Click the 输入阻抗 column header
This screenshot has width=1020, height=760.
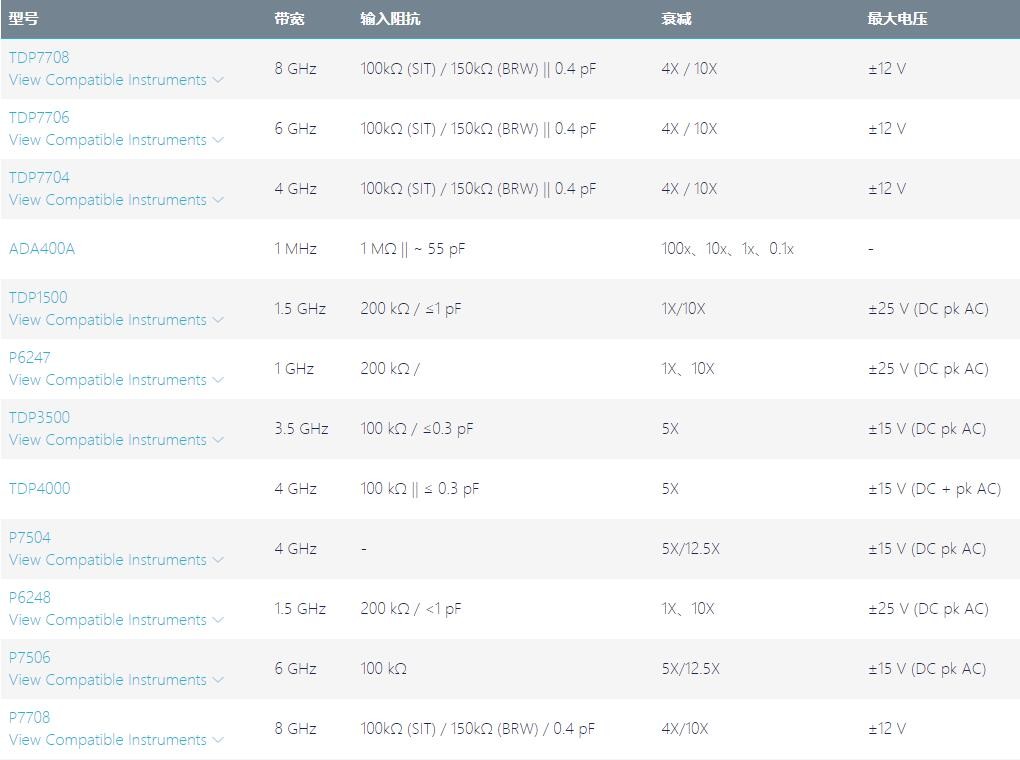click(x=390, y=18)
